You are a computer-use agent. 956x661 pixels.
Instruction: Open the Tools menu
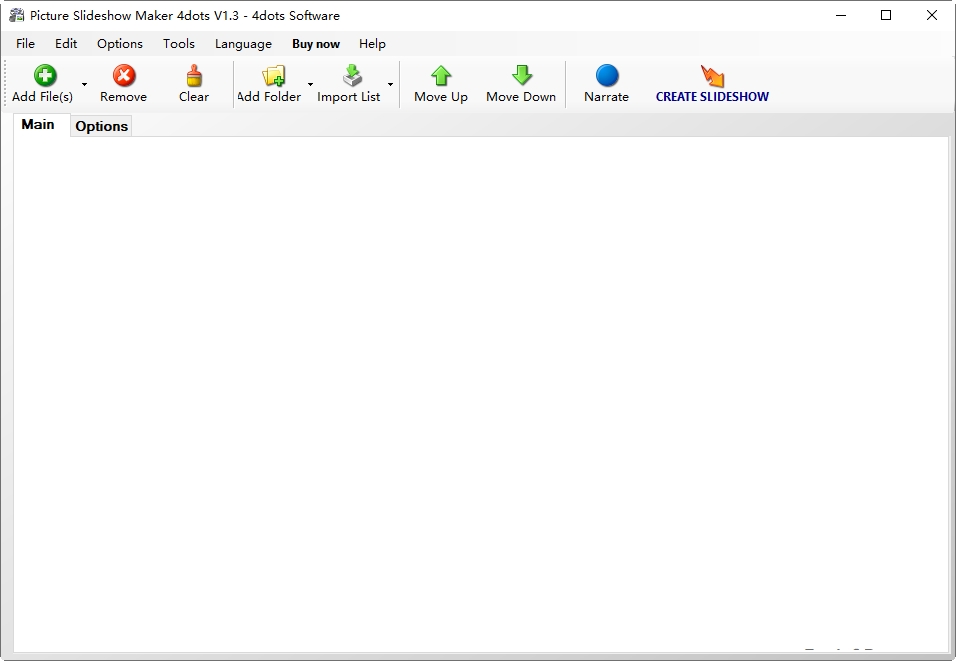[x=179, y=44]
